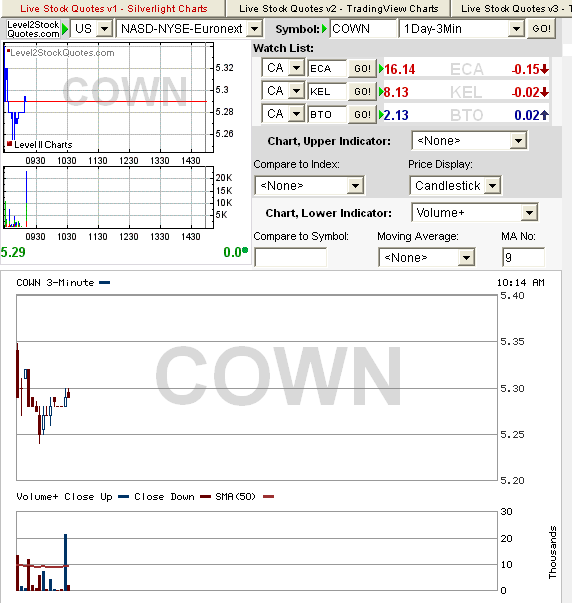Click the blue up arrow for BTO

[x=544, y=115]
